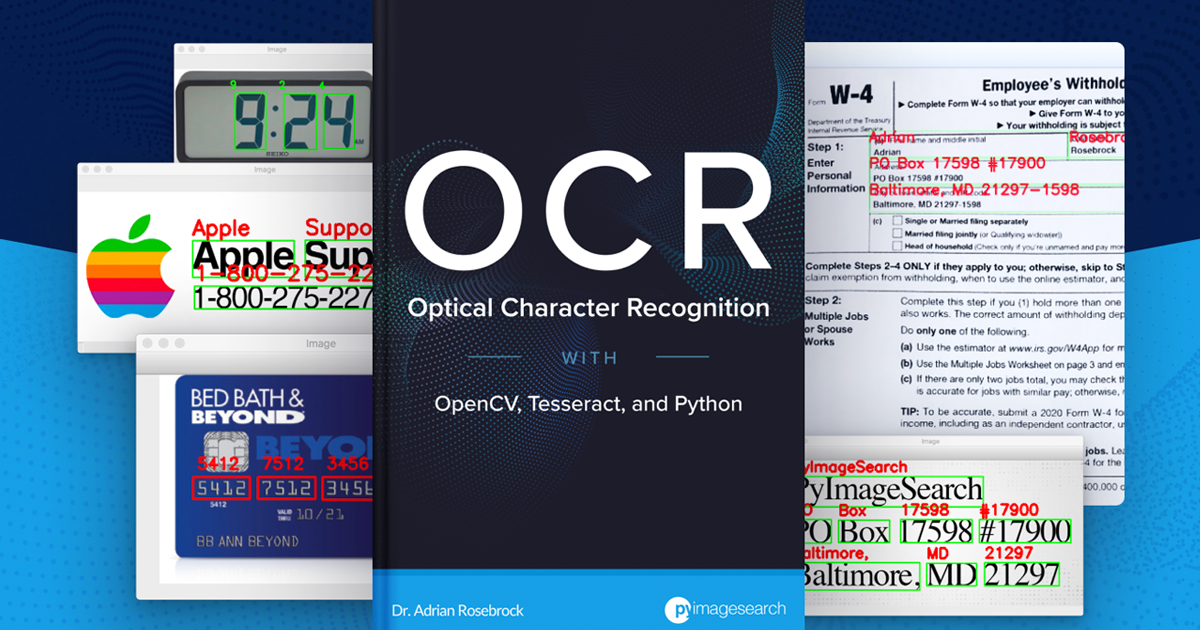Click the author name Dr. Adrian Rosebrock
1200x630 pixels.
click(455, 609)
